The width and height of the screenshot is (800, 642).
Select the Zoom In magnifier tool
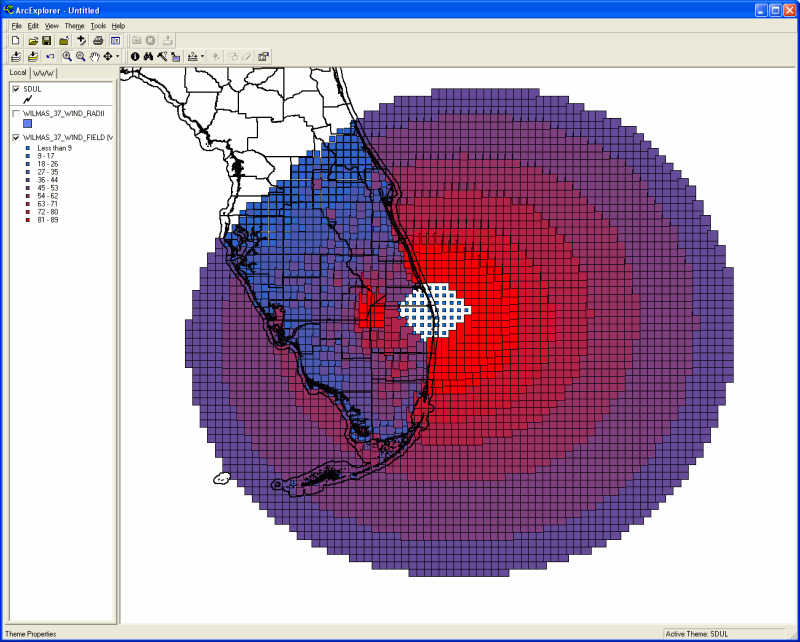click(67, 57)
